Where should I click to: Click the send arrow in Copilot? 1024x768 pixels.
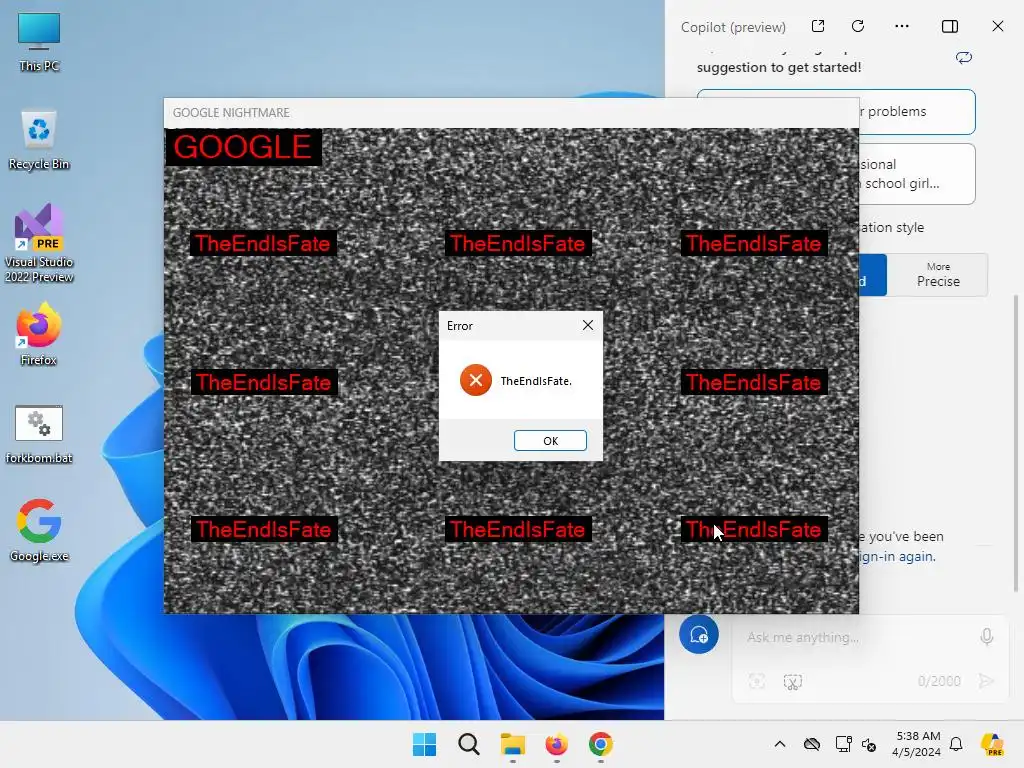point(986,681)
